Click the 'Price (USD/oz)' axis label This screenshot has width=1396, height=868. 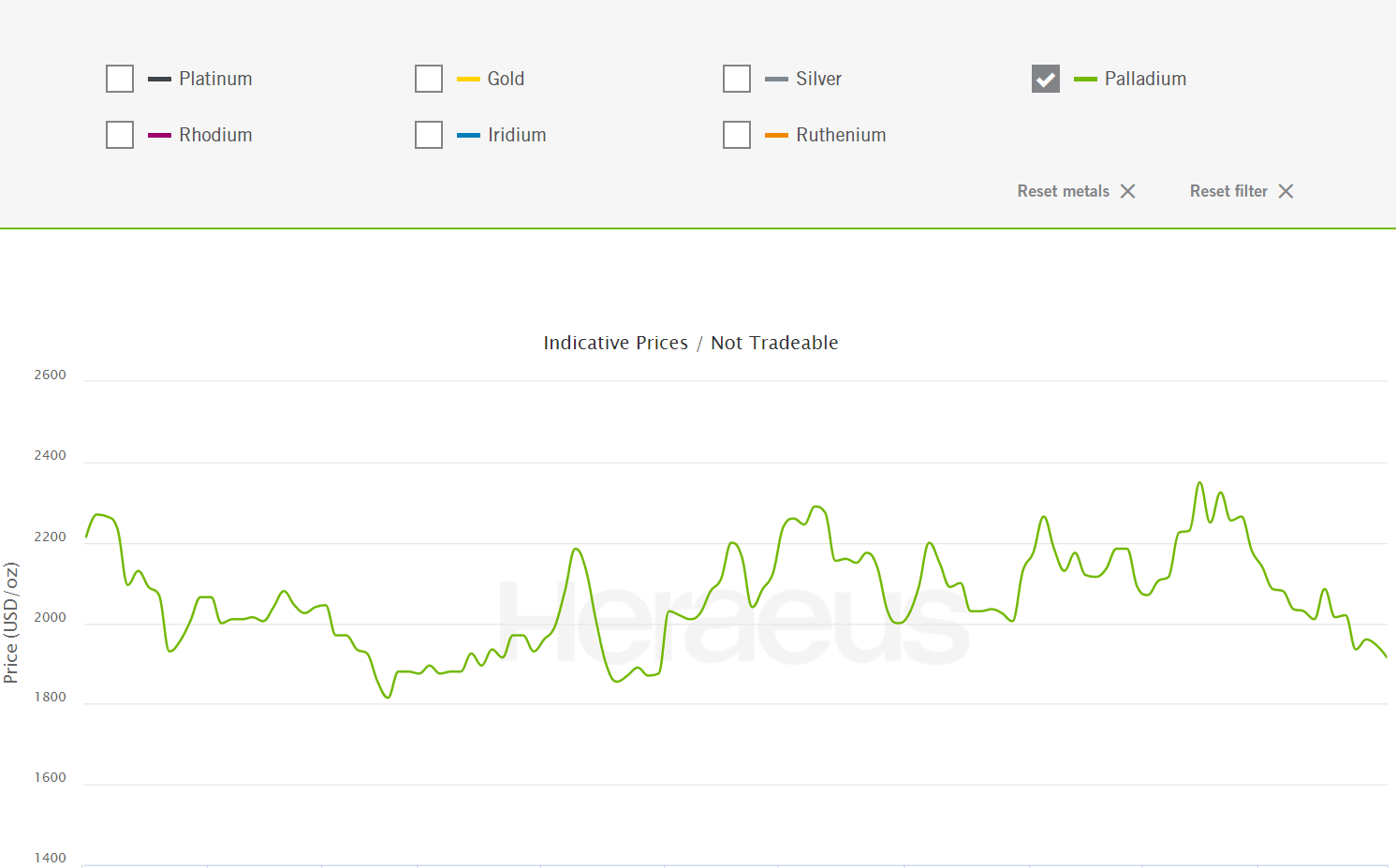pos(11,623)
